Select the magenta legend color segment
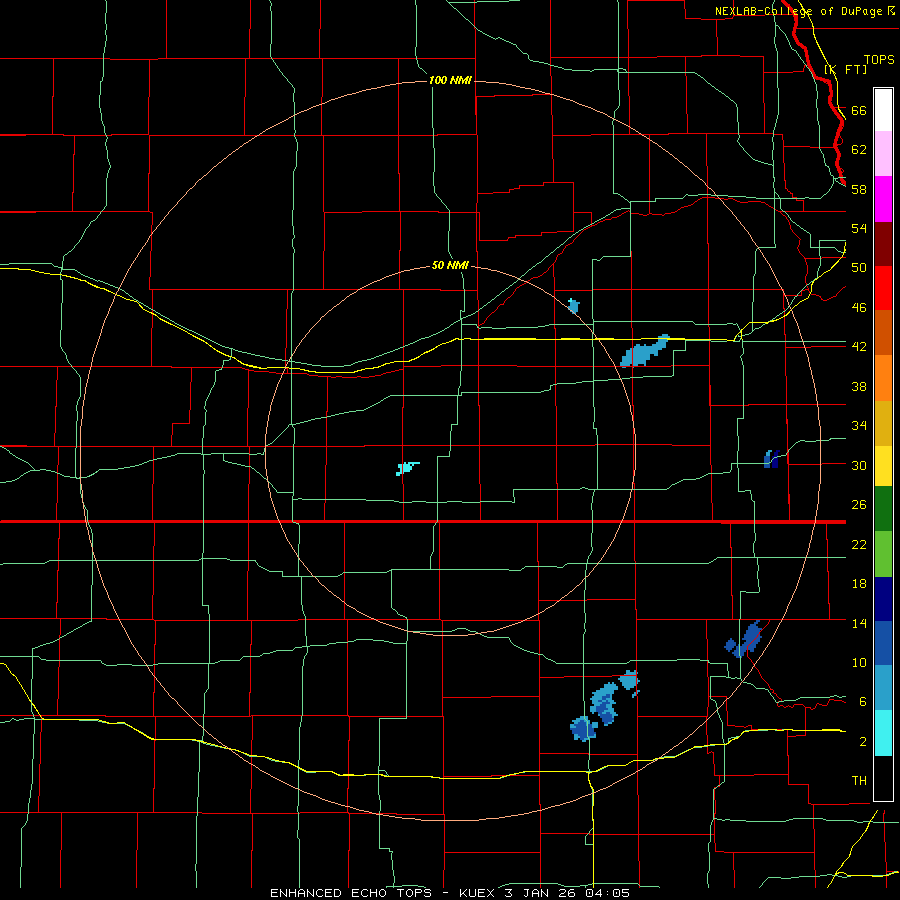This screenshot has height=900, width=900. 883,199
